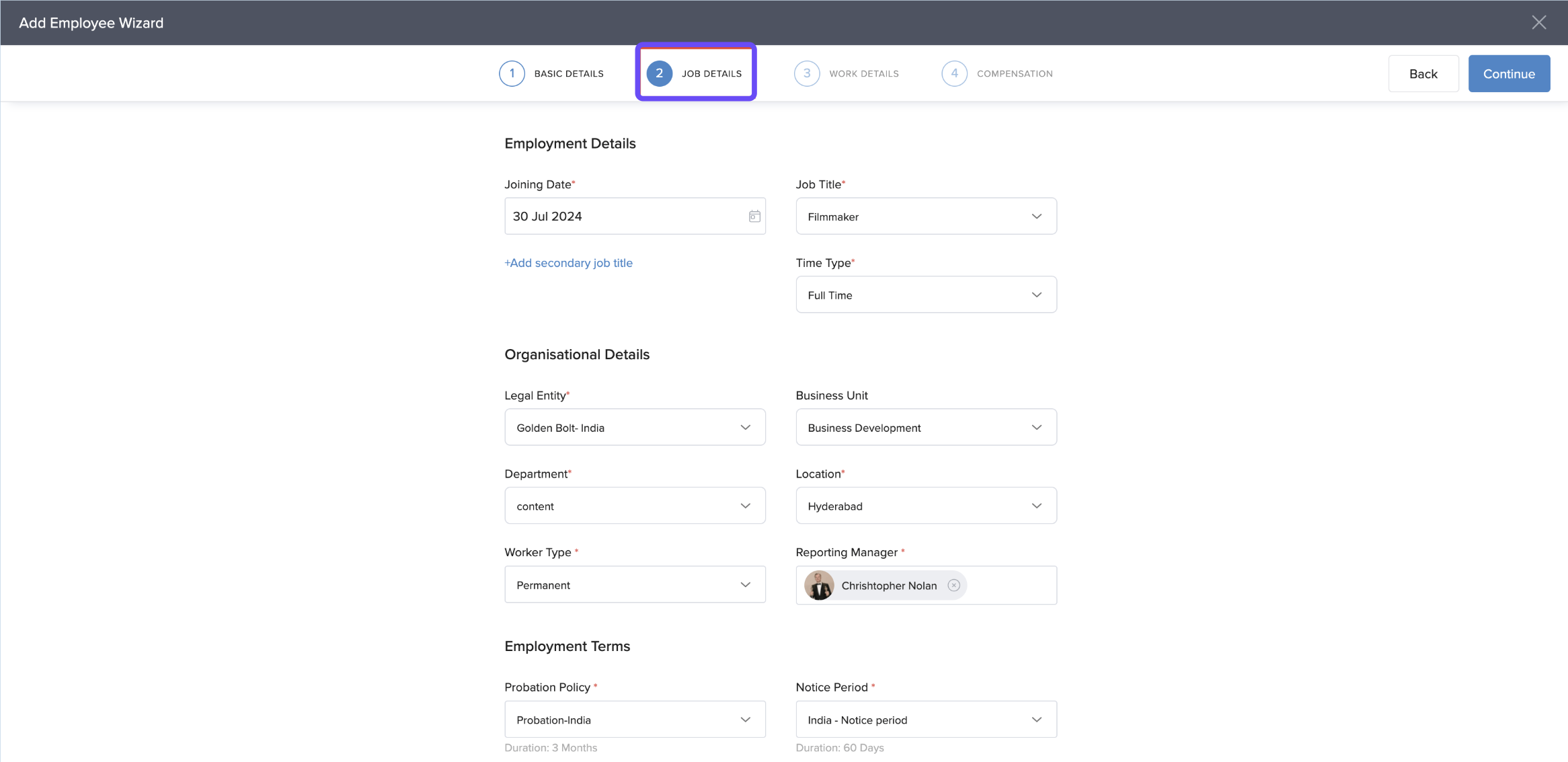Viewport: 1568px width, 762px height.
Task: Click the step 4 numbered circle
Action: (954, 73)
